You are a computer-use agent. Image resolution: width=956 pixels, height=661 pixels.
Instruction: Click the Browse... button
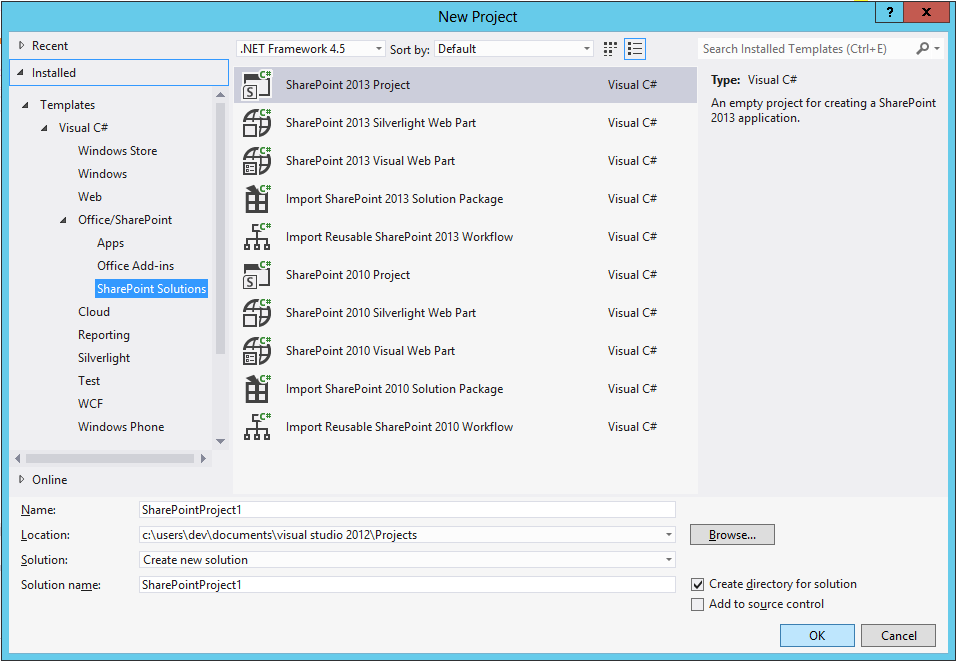732,535
